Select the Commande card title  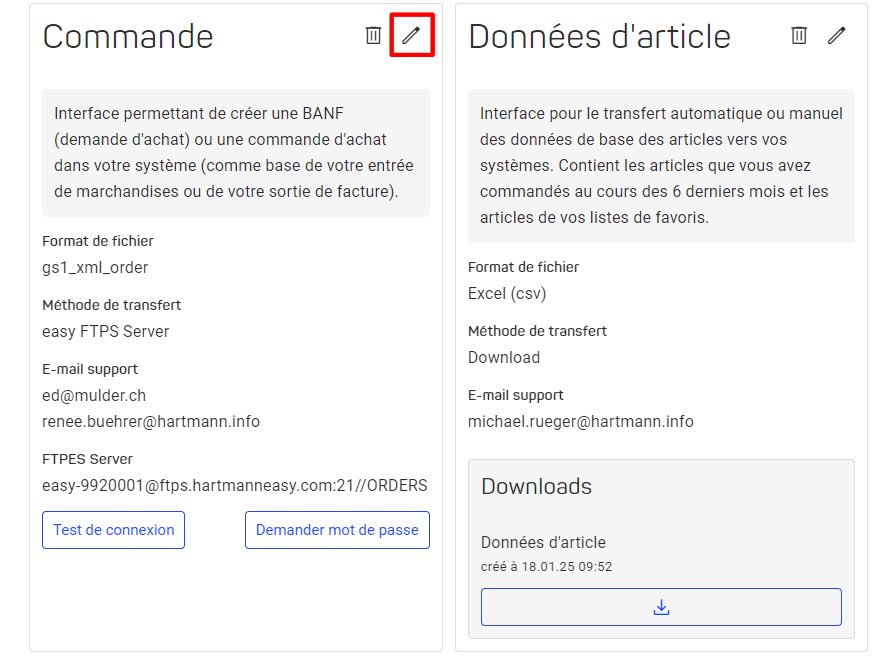[x=128, y=37]
